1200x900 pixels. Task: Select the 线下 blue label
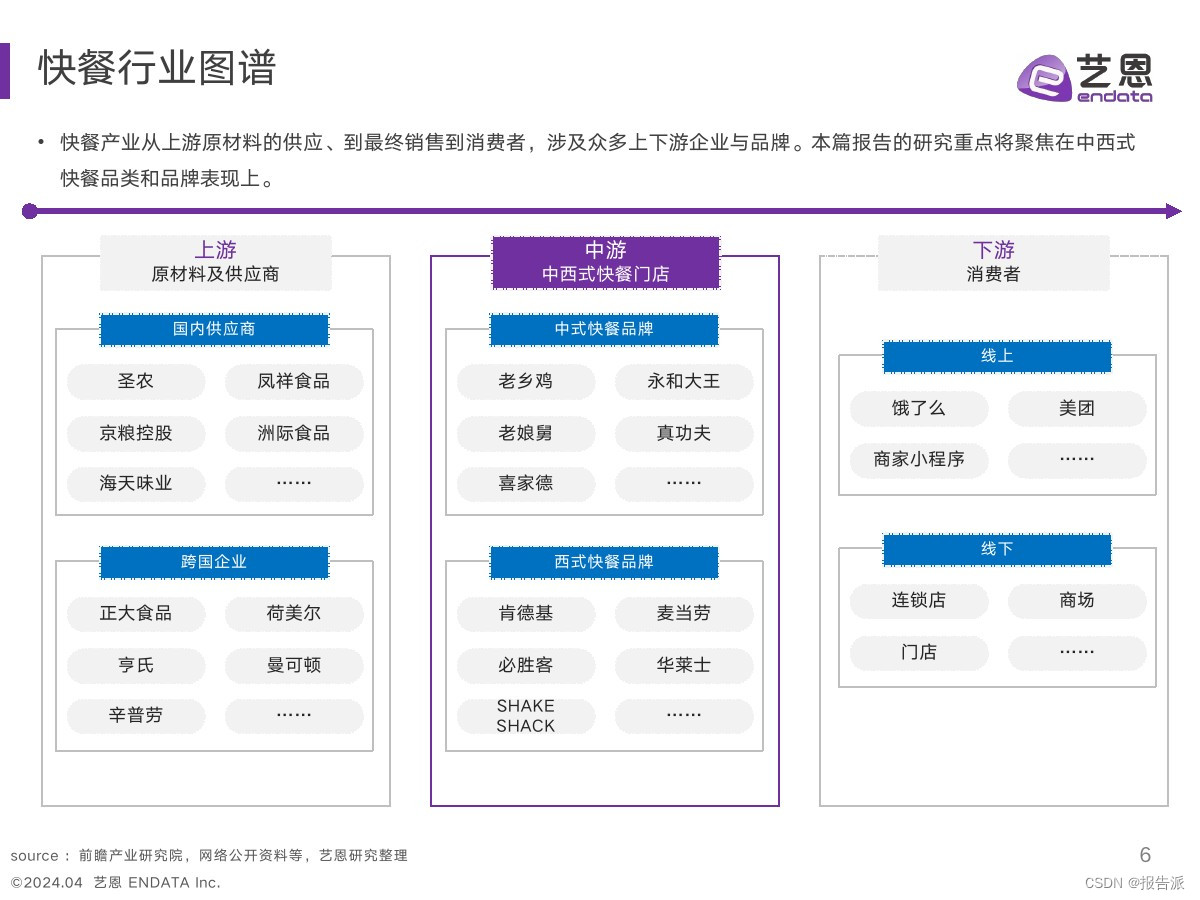tap(997, 549)
